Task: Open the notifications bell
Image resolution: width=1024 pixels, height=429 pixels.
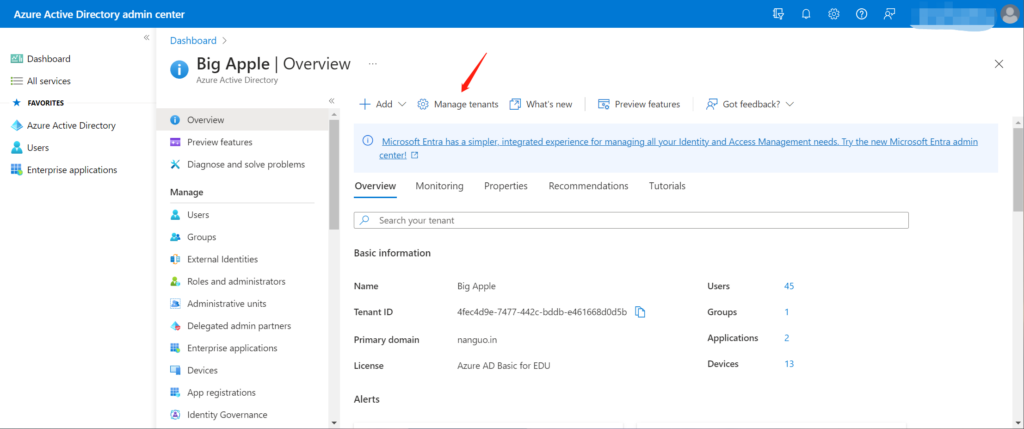Action: click(806, 14)
